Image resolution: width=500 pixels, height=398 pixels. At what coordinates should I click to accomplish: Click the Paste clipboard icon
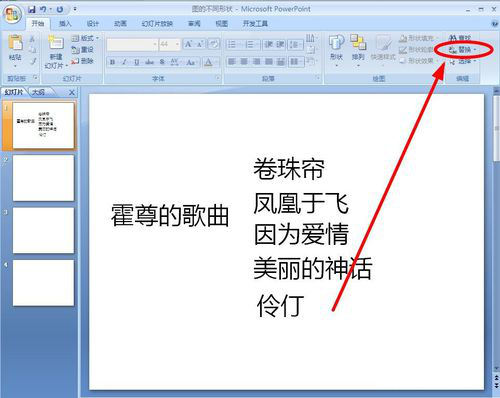(15, 43)
